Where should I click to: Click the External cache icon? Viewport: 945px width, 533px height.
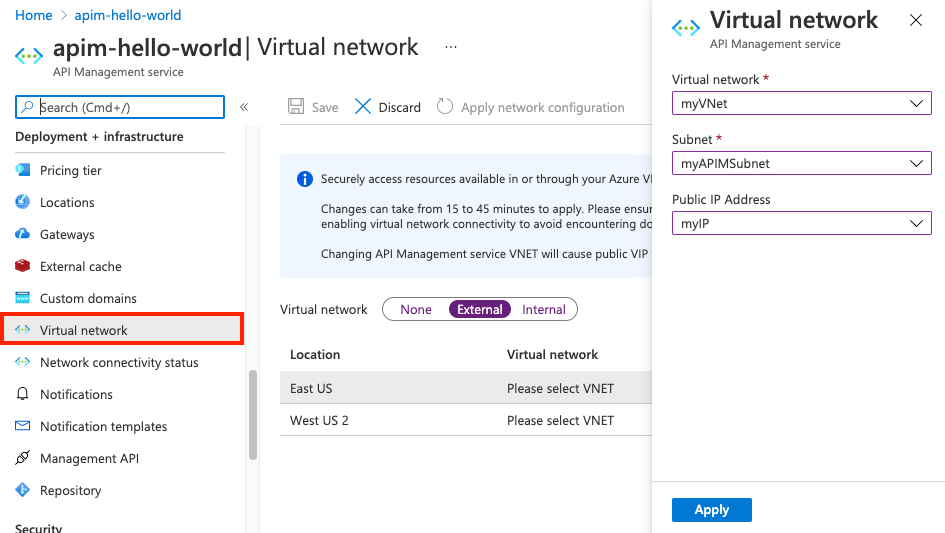(23, 266)
